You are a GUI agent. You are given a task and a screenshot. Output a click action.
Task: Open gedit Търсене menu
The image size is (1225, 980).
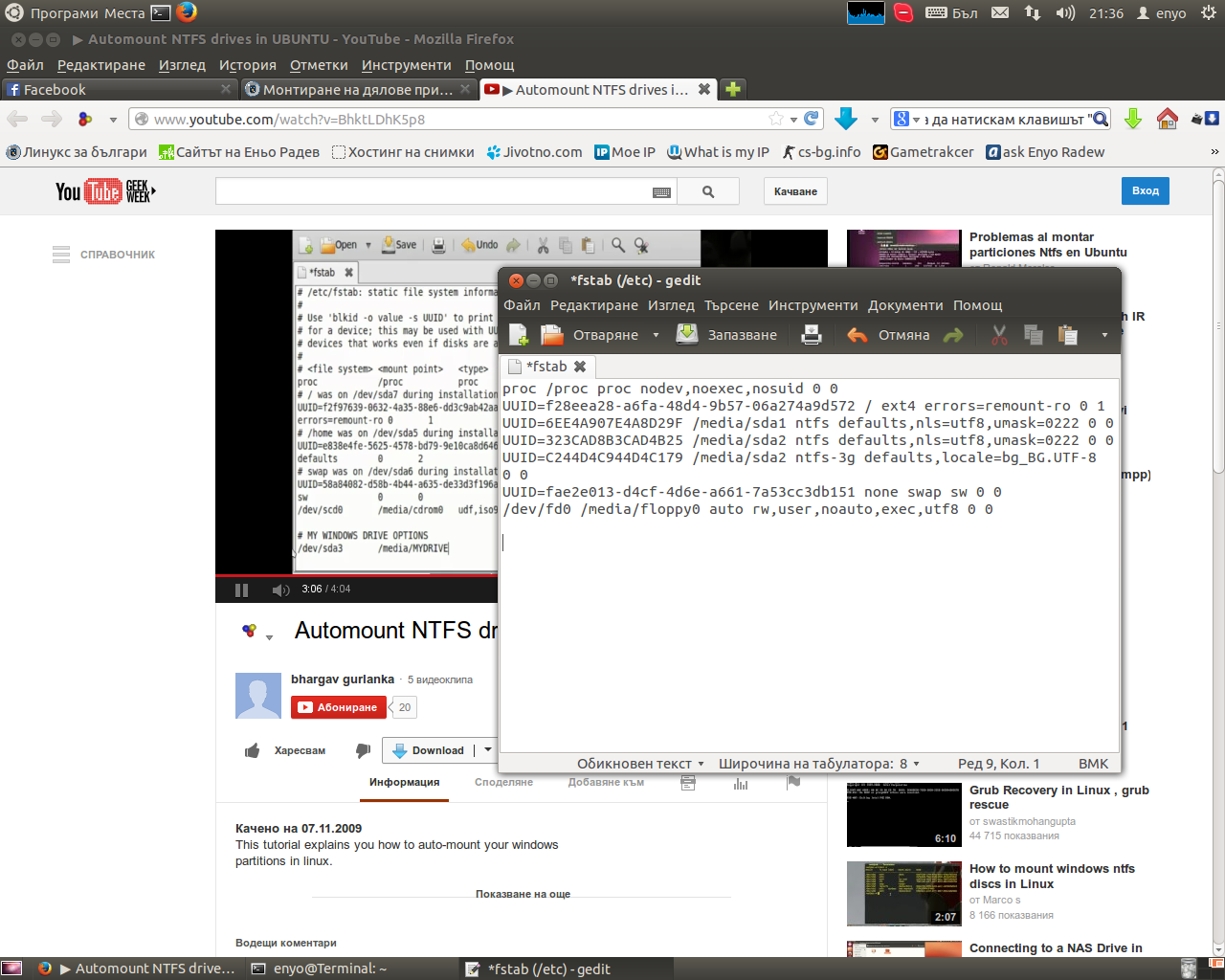[x=732, y=305]
